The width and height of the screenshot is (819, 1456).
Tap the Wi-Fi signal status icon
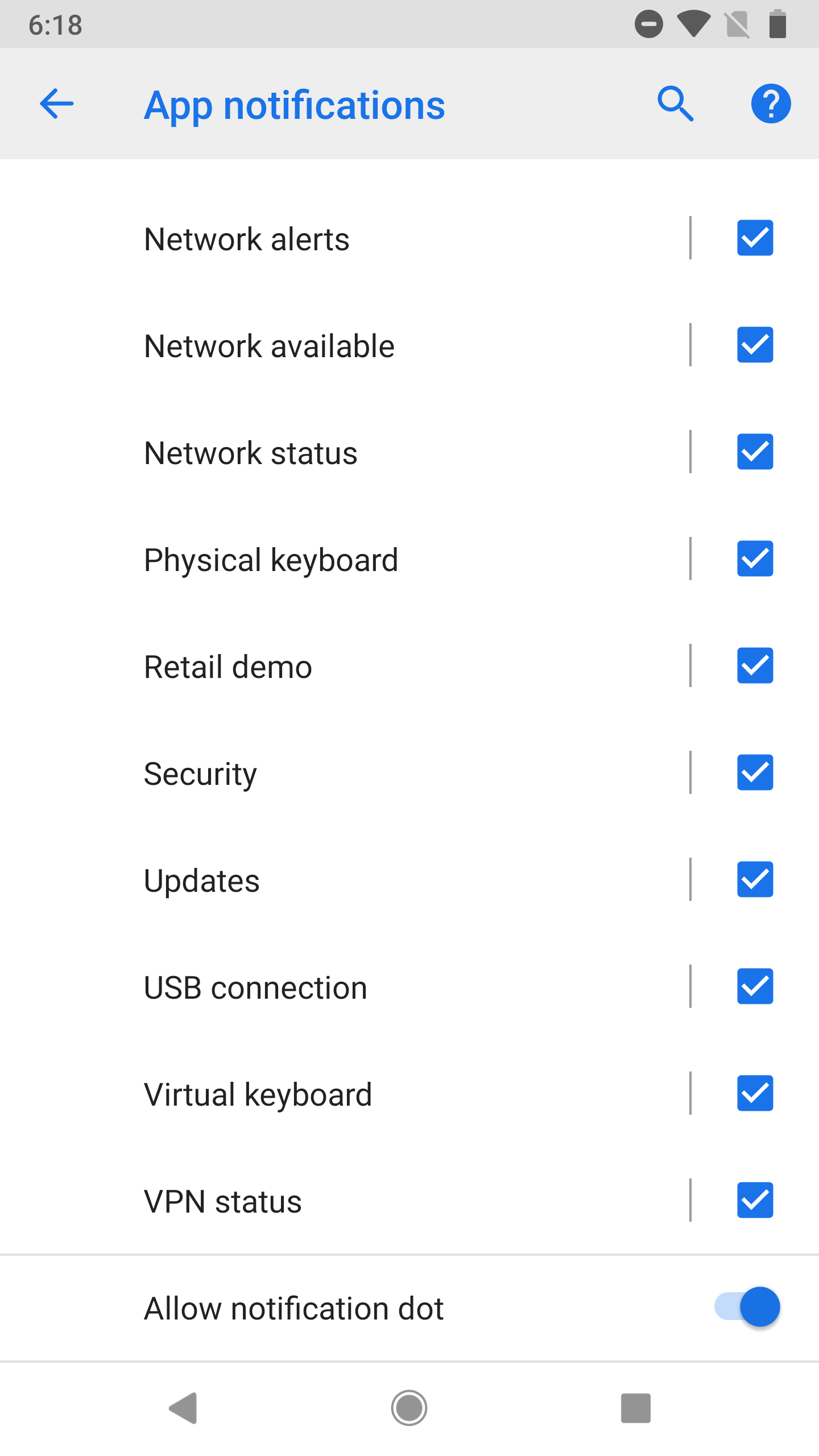[x=693, y=25]
